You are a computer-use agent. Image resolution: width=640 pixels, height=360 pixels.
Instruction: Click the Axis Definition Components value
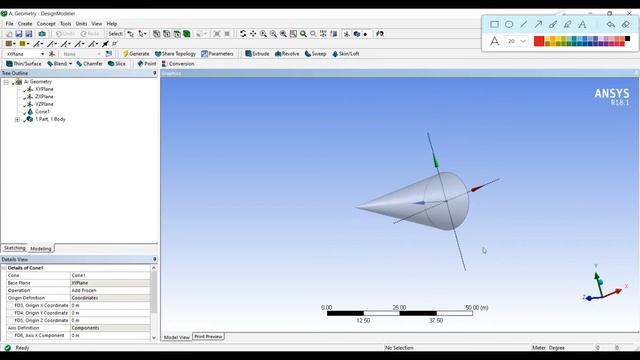point(110,328)
